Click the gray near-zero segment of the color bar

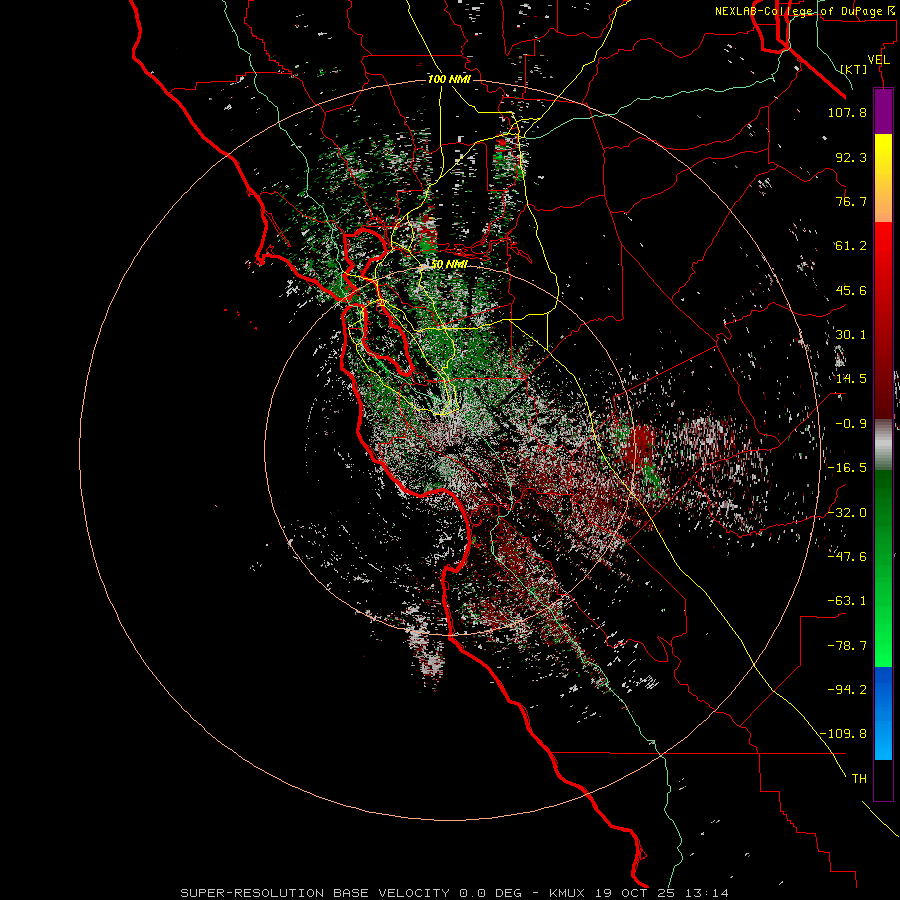[x=883, y=445]
